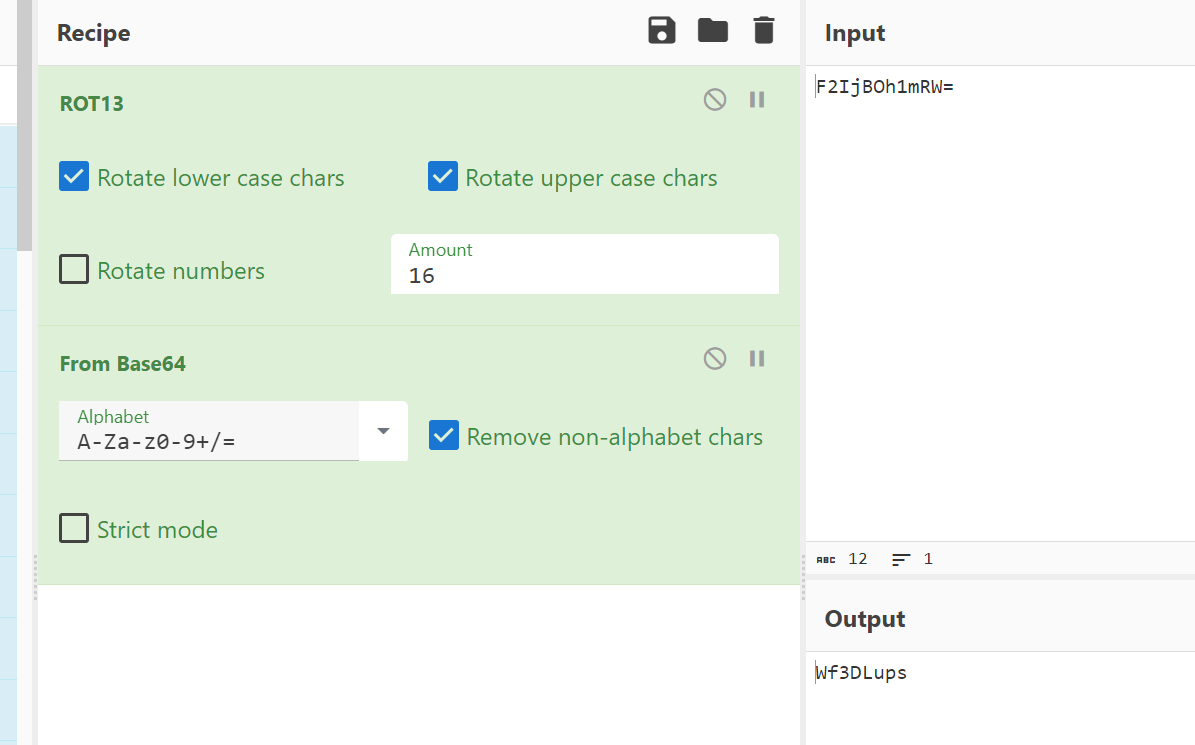Open the Load recipe folder icon

coord(713,31)
